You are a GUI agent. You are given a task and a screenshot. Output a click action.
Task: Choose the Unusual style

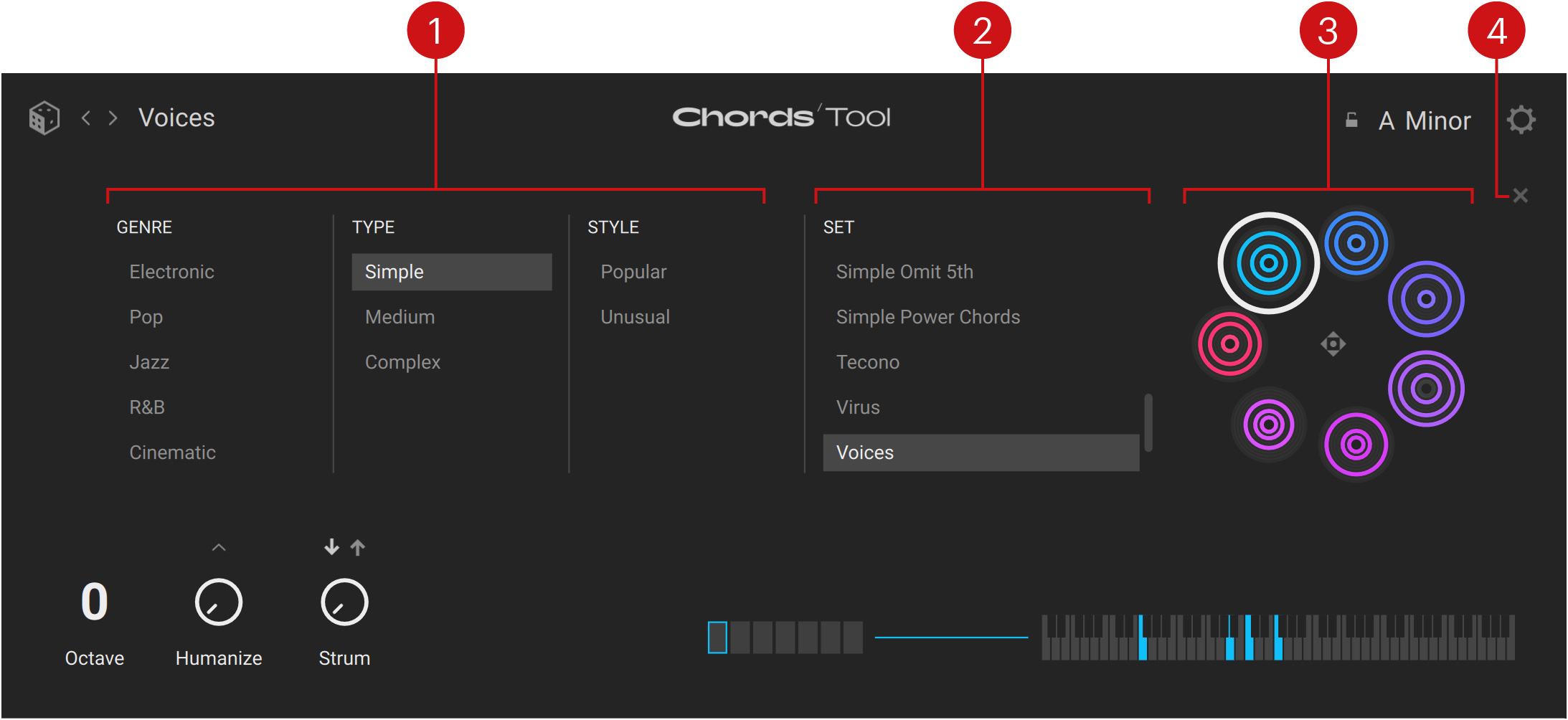(635, 317)
